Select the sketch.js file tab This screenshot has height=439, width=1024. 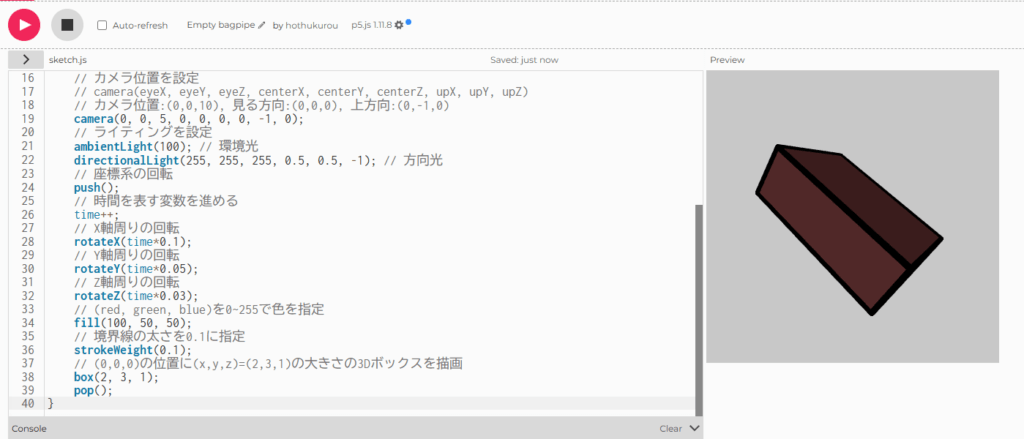[x=68, y=59]
